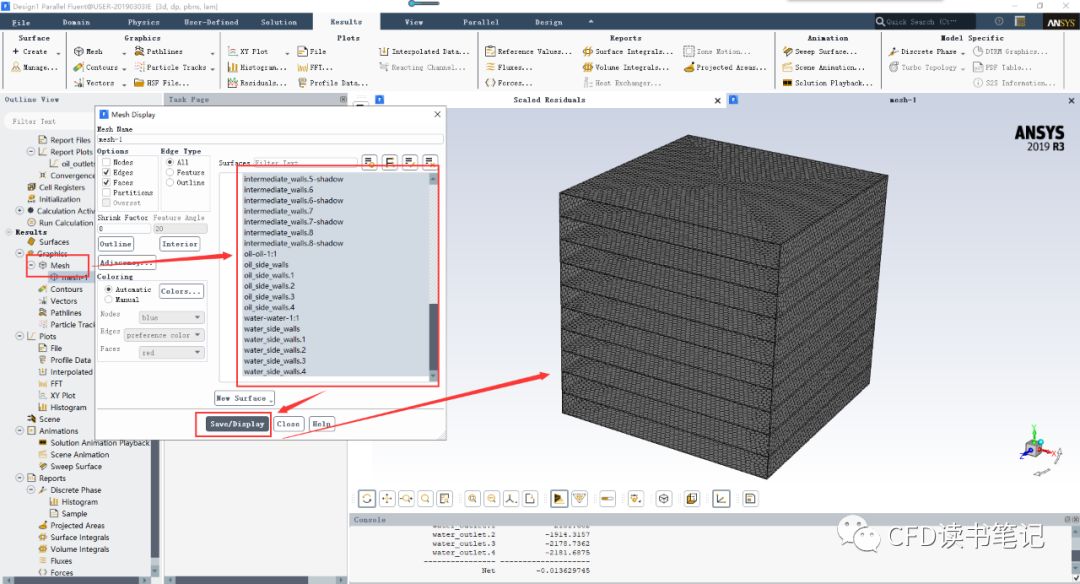Switch to the Scaled Residuals window tab
The width and height of the screenshot is (1080, 584).
point(549,100)
